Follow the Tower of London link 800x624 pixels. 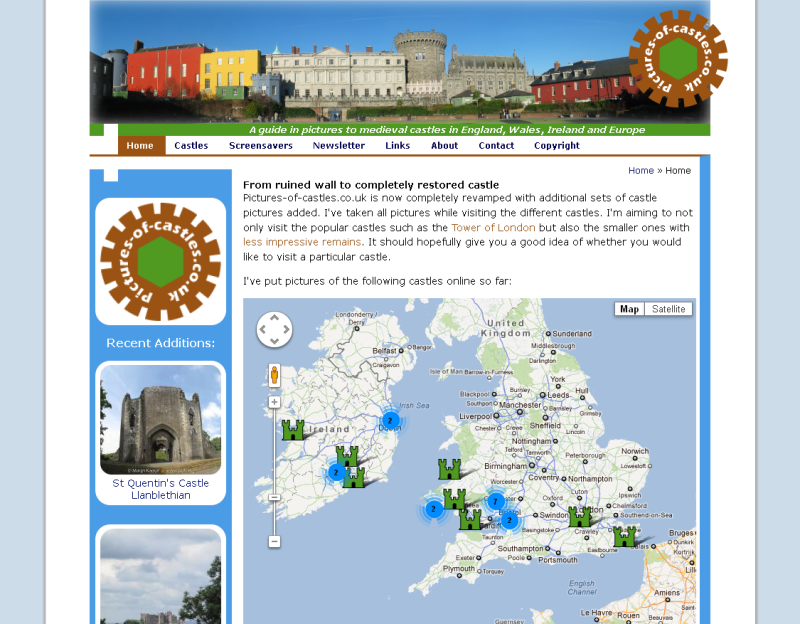(493, 228)
